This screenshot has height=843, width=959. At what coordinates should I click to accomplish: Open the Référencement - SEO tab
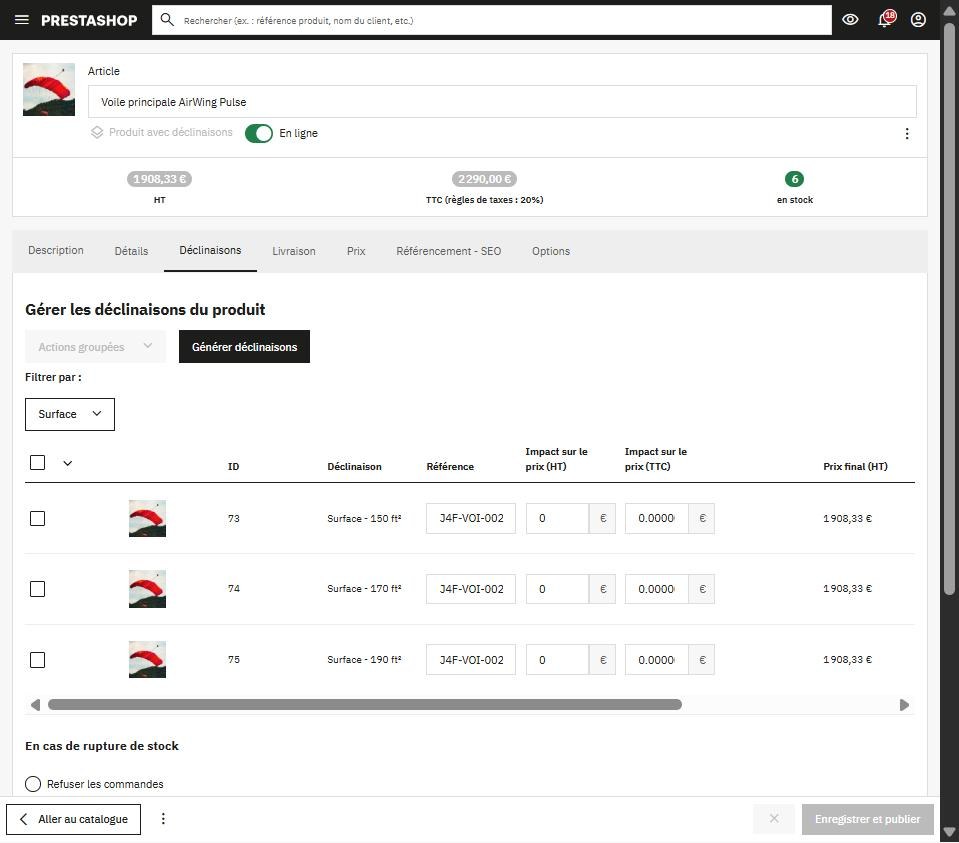point(448,251)
